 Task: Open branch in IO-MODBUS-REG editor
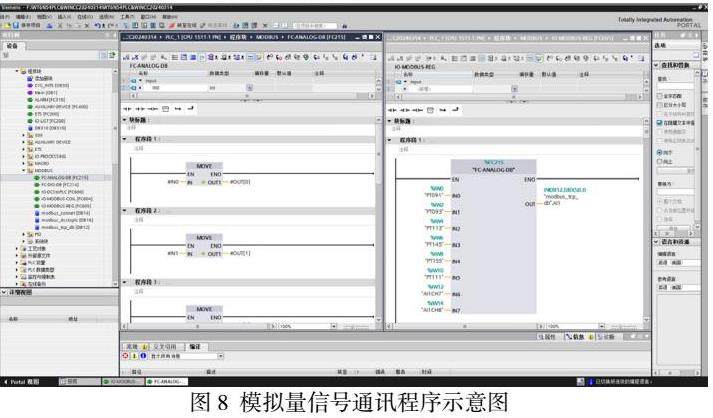[442, 110]
